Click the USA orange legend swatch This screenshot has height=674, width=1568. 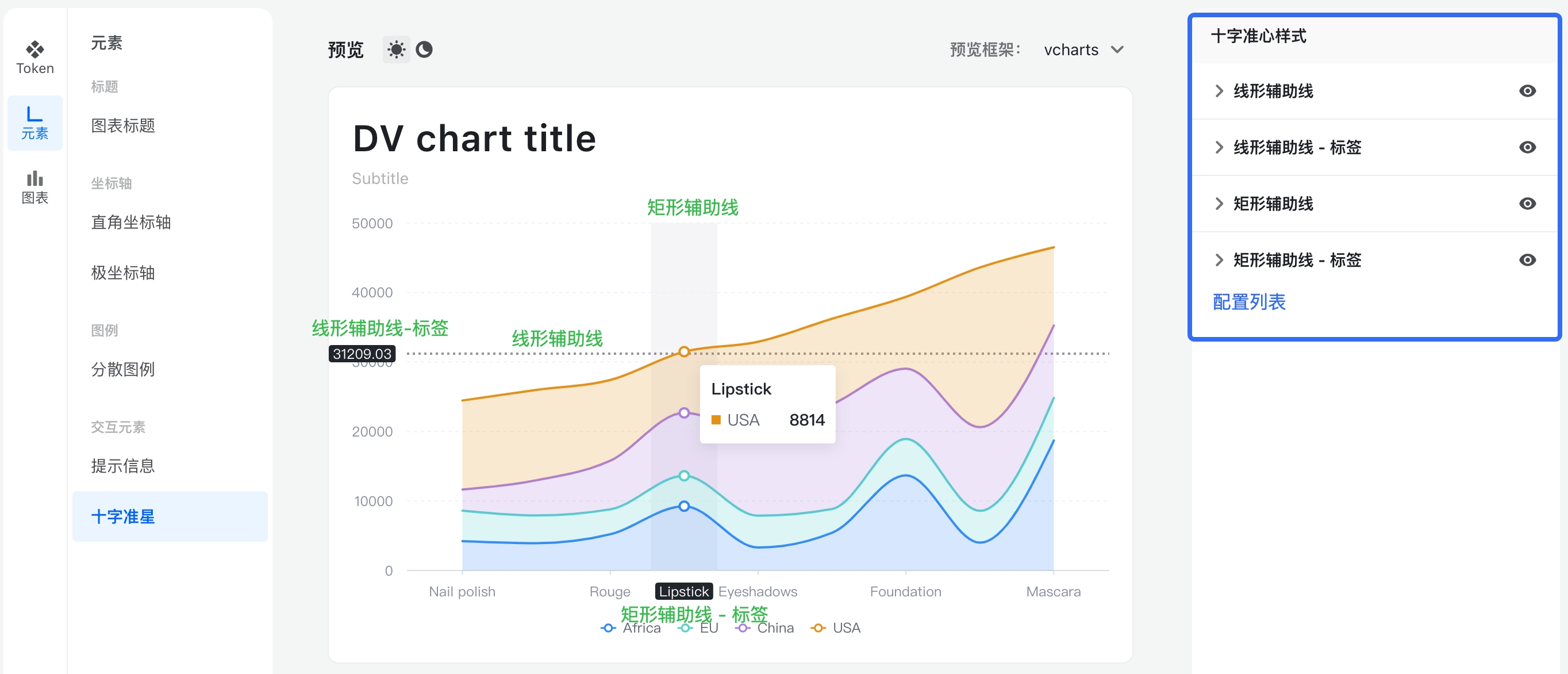pos(818,628)
